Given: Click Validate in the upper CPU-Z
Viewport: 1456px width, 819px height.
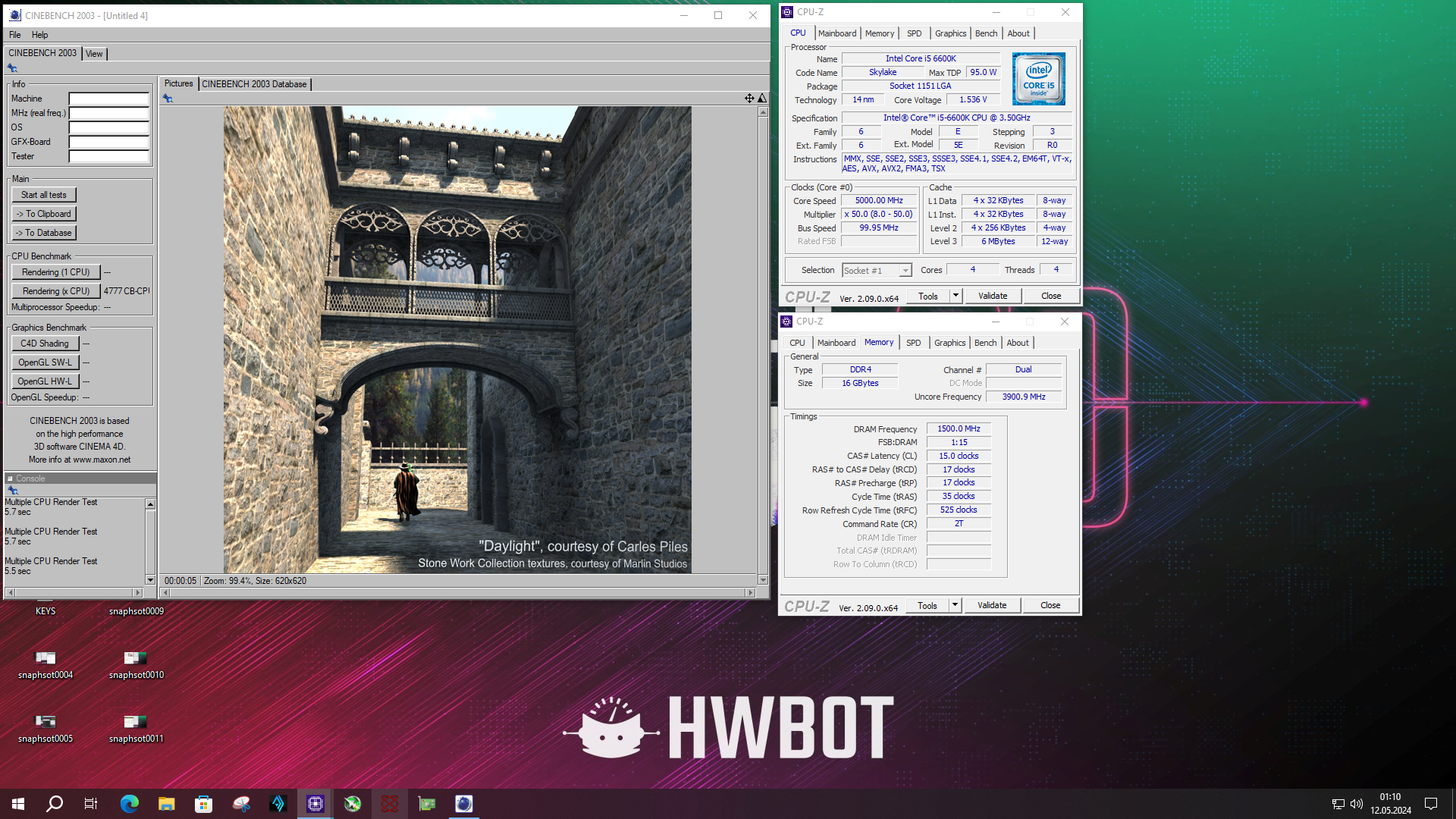Looking at the screenshot, I should tap(993, 296).
